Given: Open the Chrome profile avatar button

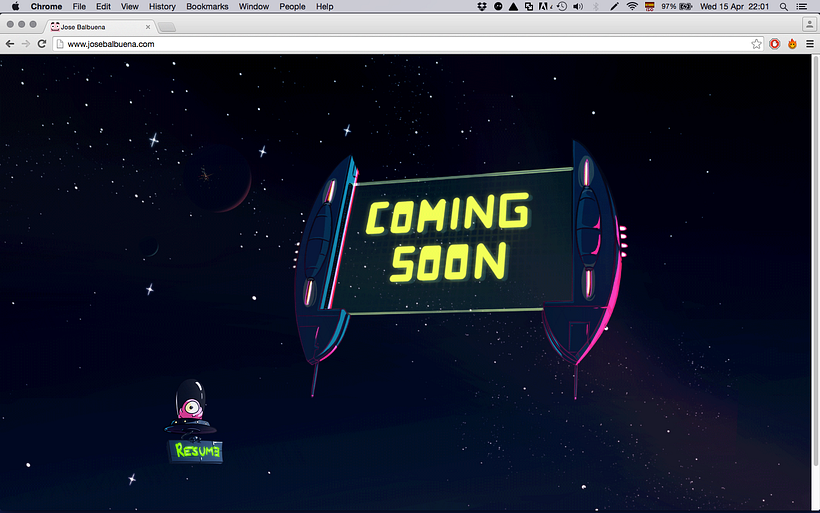Looking at the screenshot, I should 809,24.
